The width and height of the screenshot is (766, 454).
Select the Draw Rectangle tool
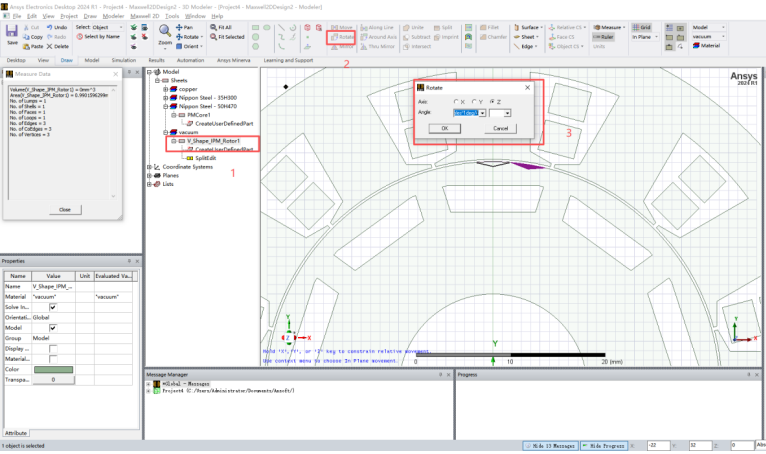[255, 27]
